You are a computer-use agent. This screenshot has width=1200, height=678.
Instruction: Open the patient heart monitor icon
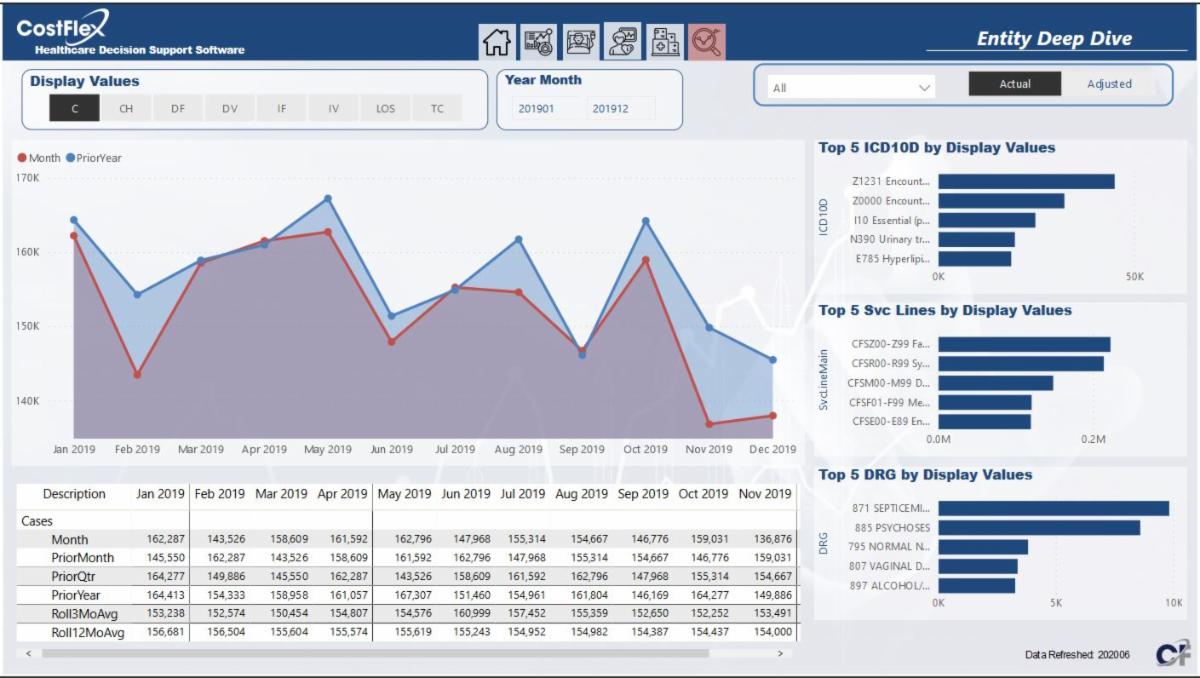[x=623, y=41]
